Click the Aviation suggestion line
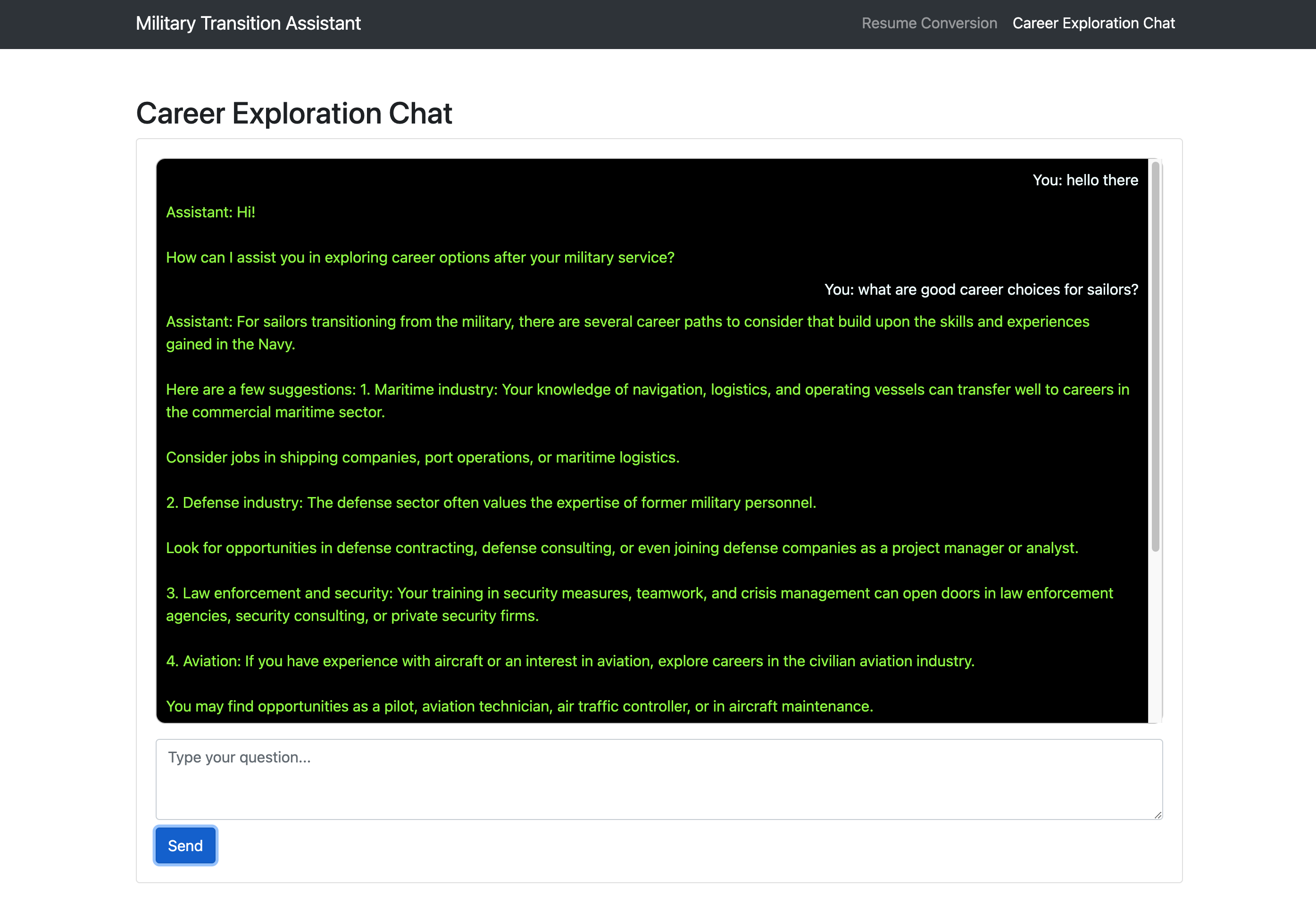The image size is (1316, 911). pyautogui.click(x=570, y=661)
